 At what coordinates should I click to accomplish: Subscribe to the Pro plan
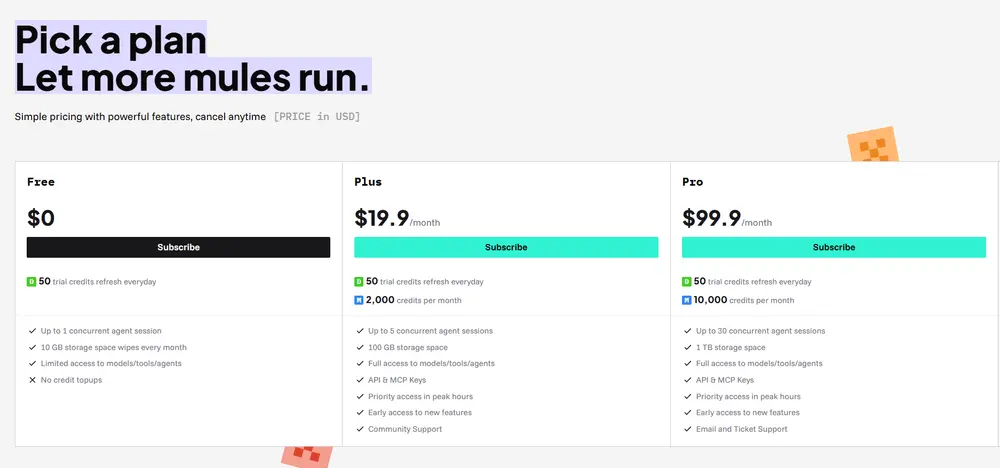point(833,247)
